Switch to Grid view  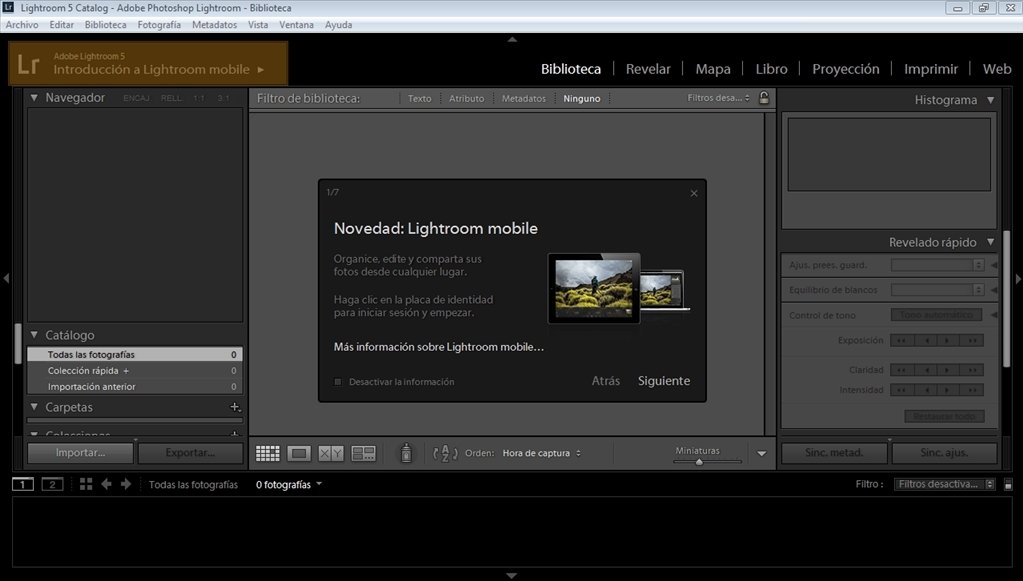(x=267, y=453)
